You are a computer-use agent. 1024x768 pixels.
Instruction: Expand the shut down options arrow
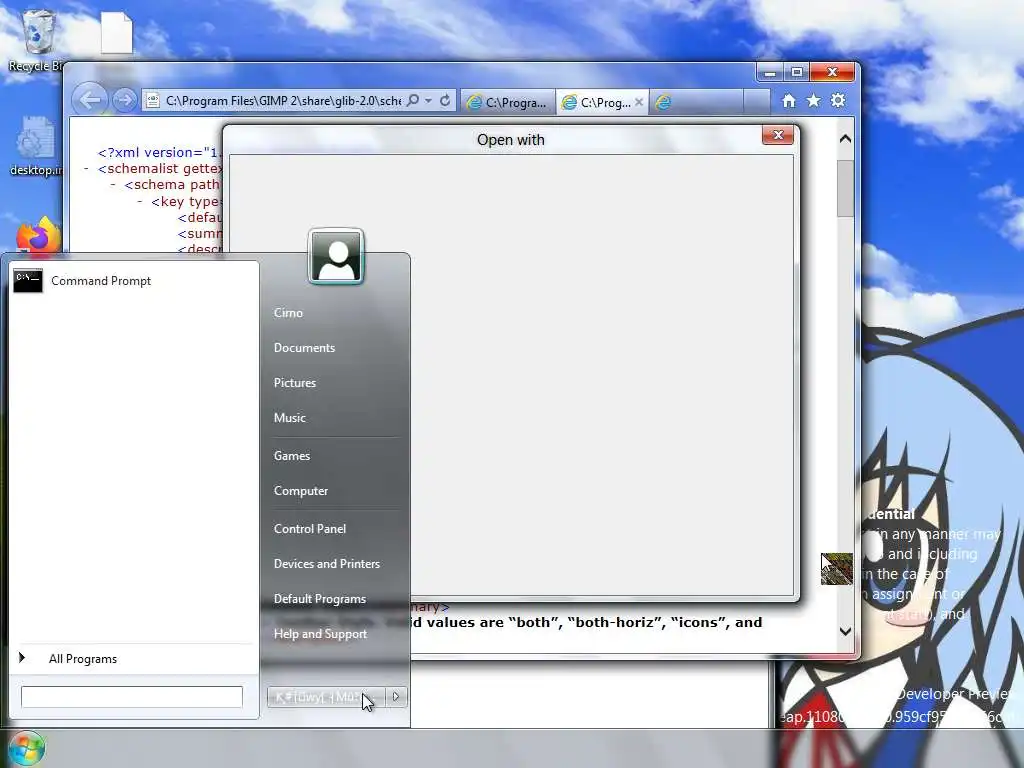[x=396, y=697]
